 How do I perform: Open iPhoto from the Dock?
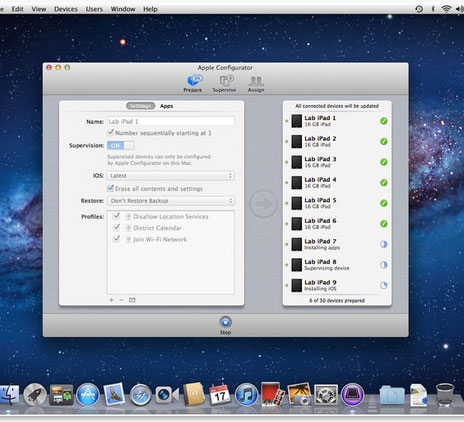[x=299, y=394]
